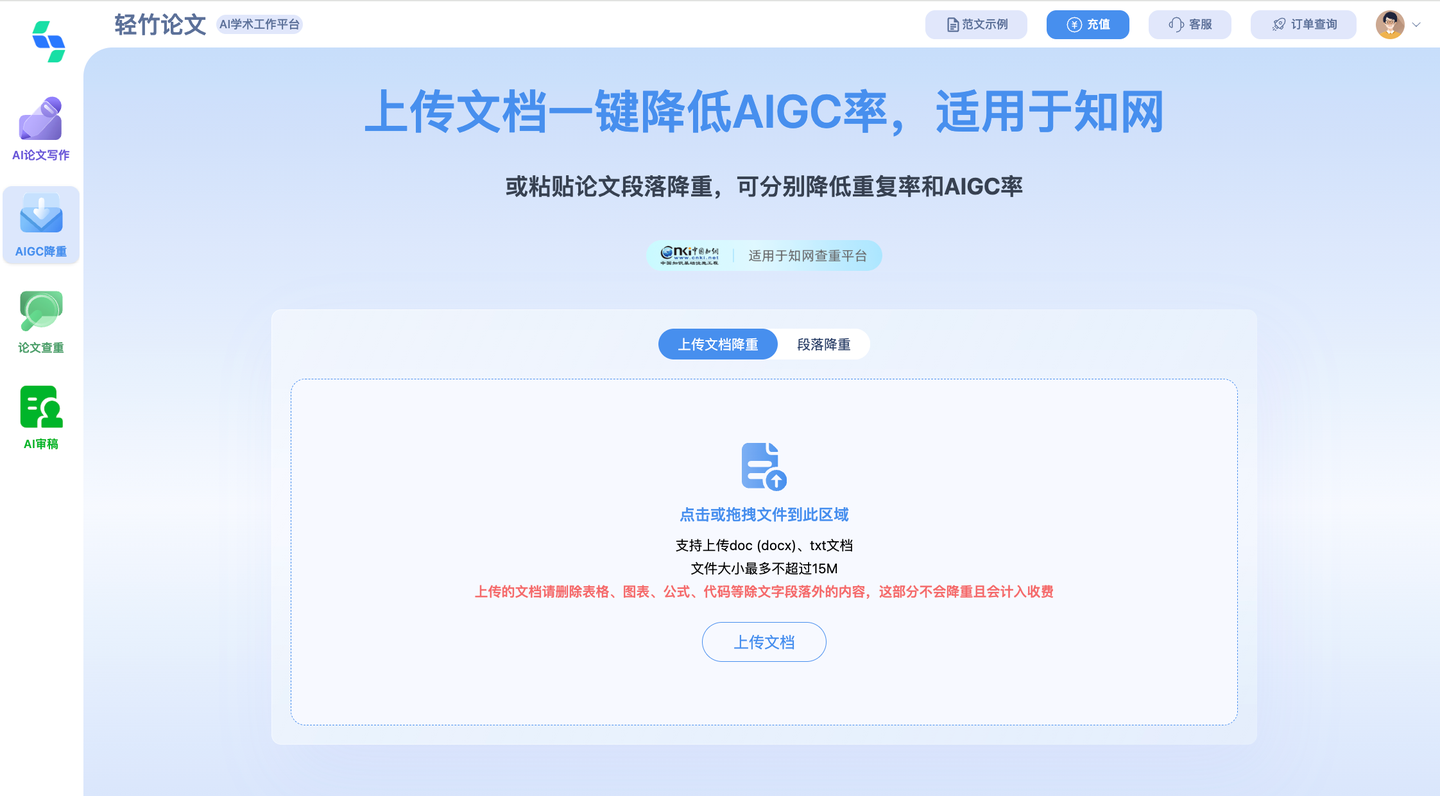Open the AI审稿 panel

pos(40,415)
